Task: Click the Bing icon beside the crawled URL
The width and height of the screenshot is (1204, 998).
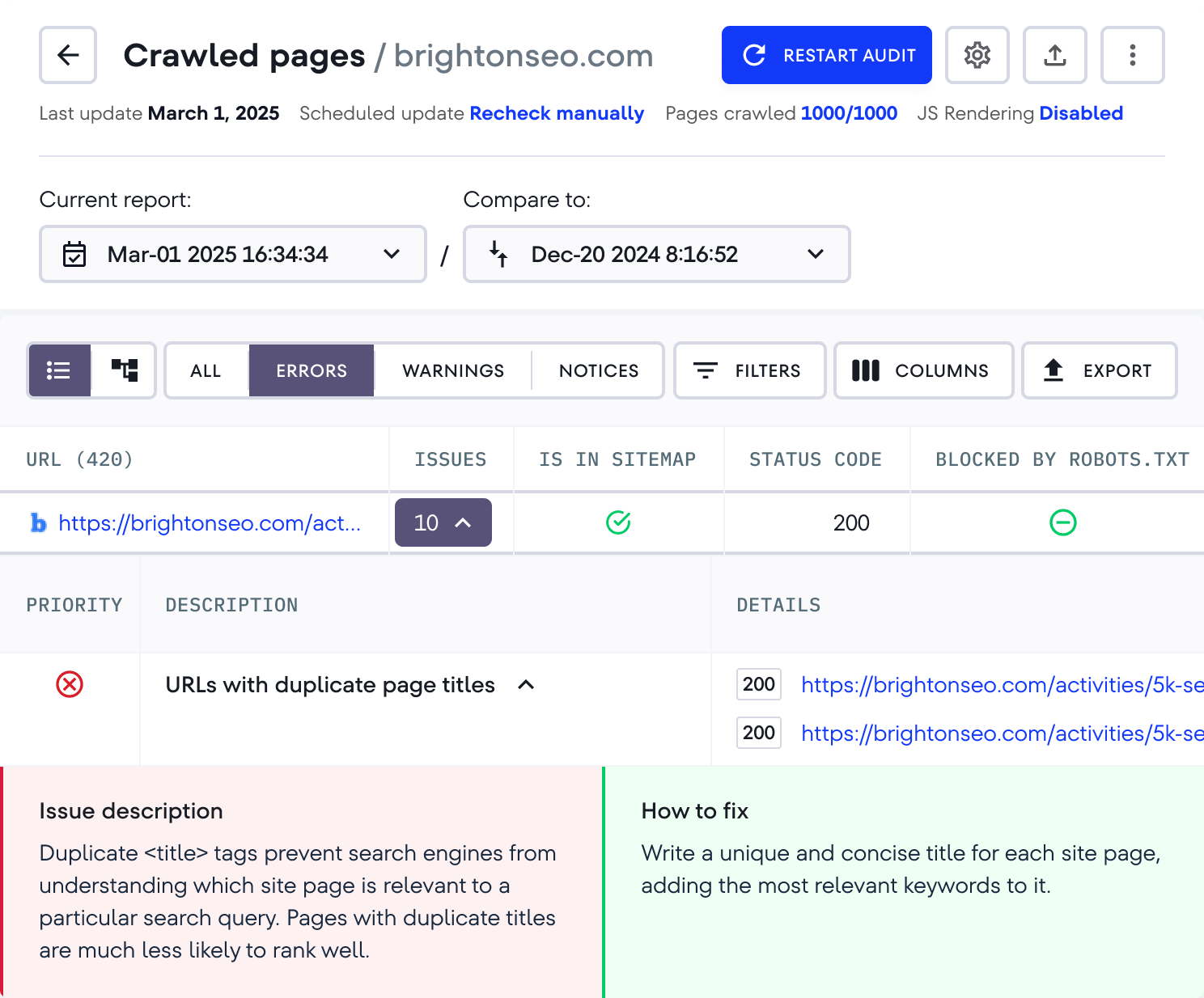Action: tap(38, 523)
